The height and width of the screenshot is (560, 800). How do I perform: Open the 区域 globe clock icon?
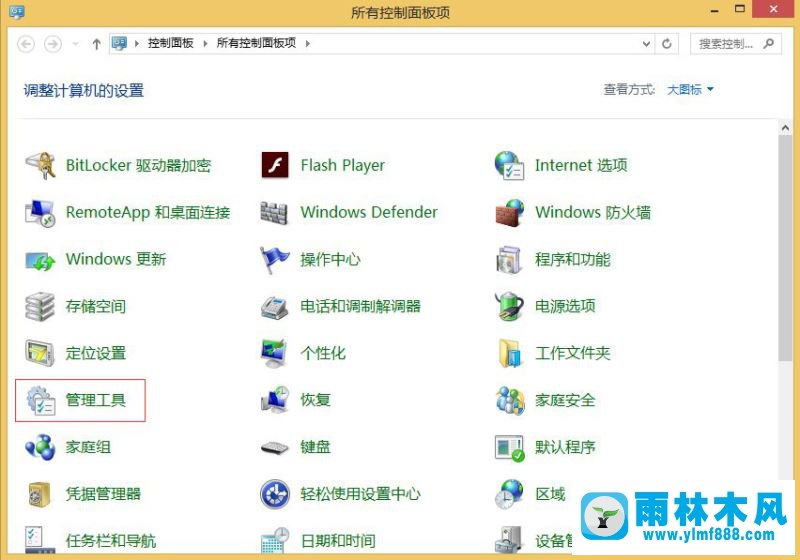coord(509,494)
